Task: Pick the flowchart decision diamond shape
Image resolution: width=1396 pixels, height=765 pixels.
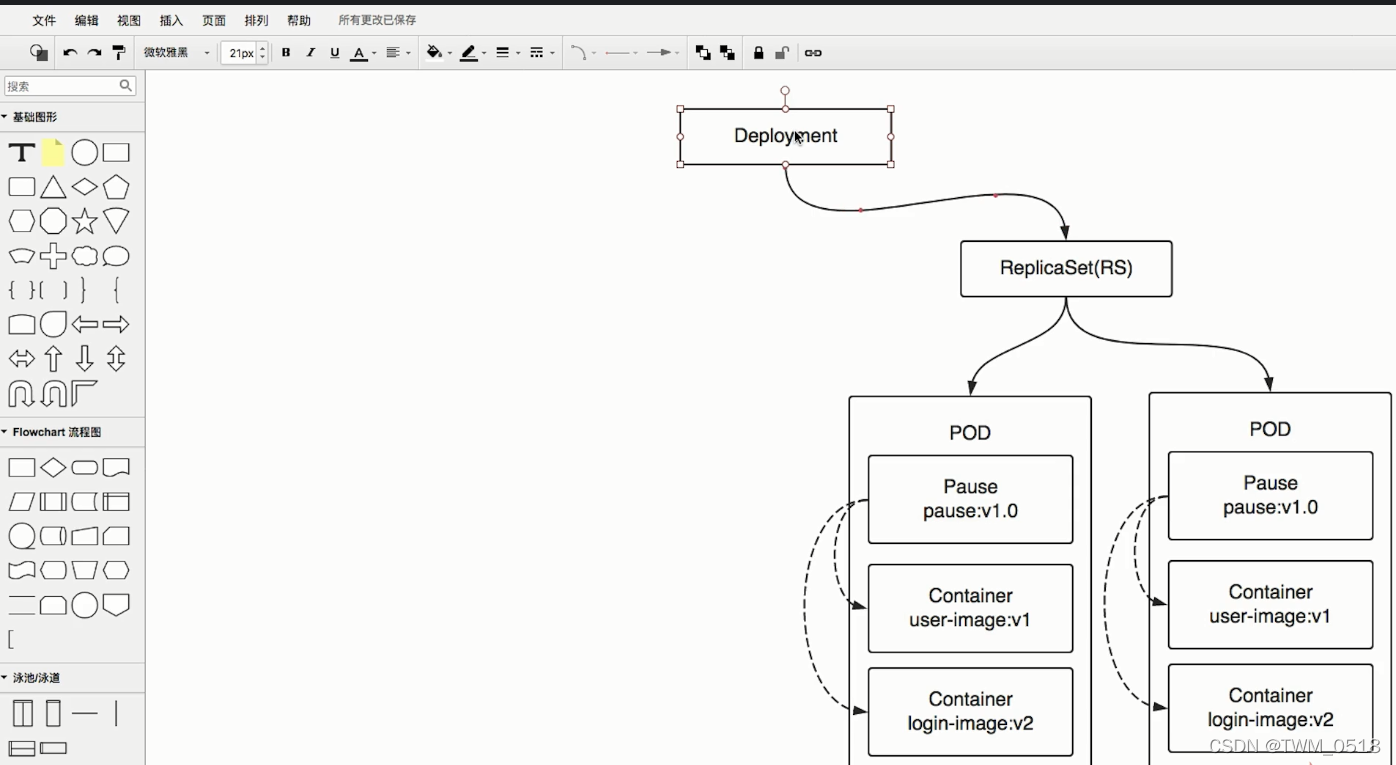Action: tap(53, 467)
